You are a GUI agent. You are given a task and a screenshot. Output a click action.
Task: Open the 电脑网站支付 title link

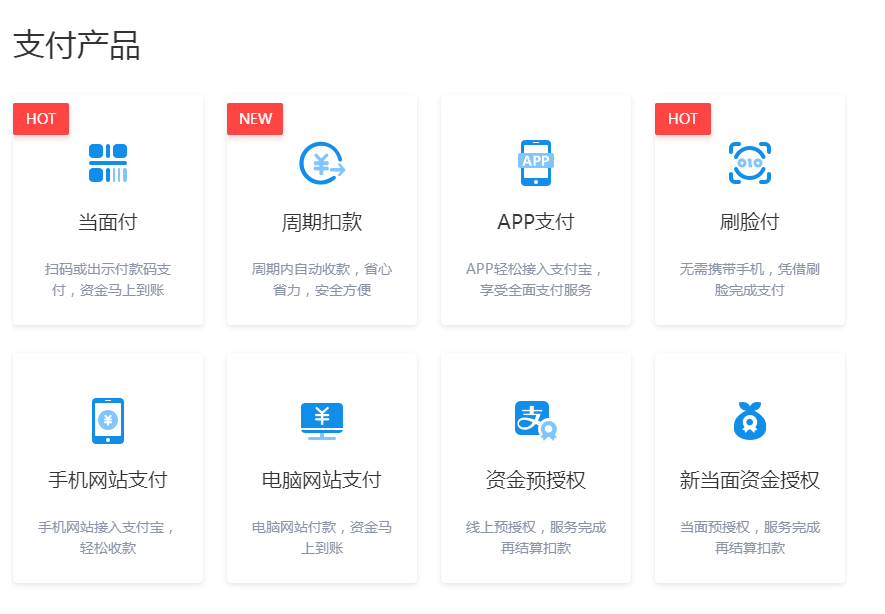pyautogui.click(x=322, y=480)
